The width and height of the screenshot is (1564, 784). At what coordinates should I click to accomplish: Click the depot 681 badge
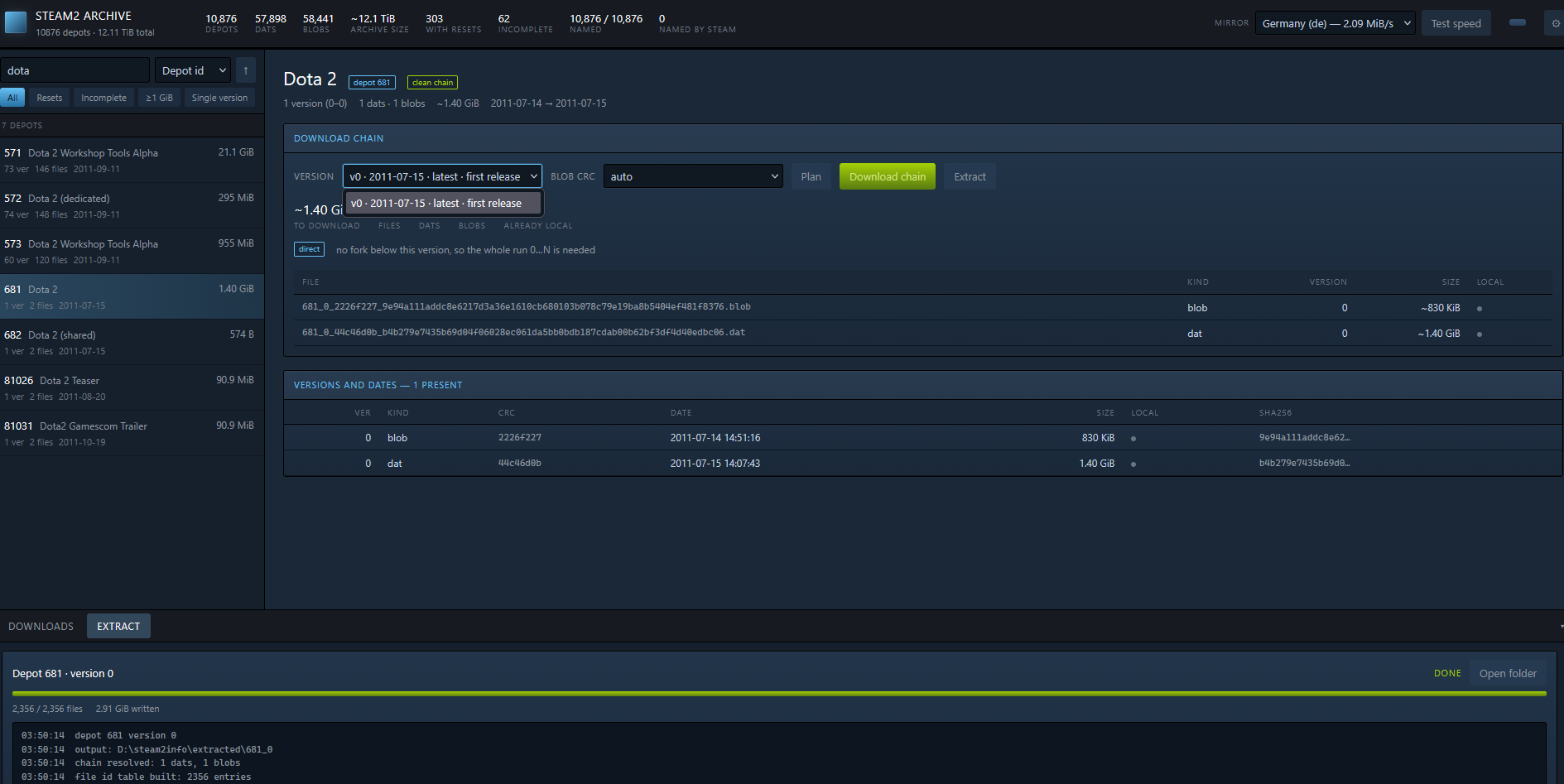pos(372,83)
